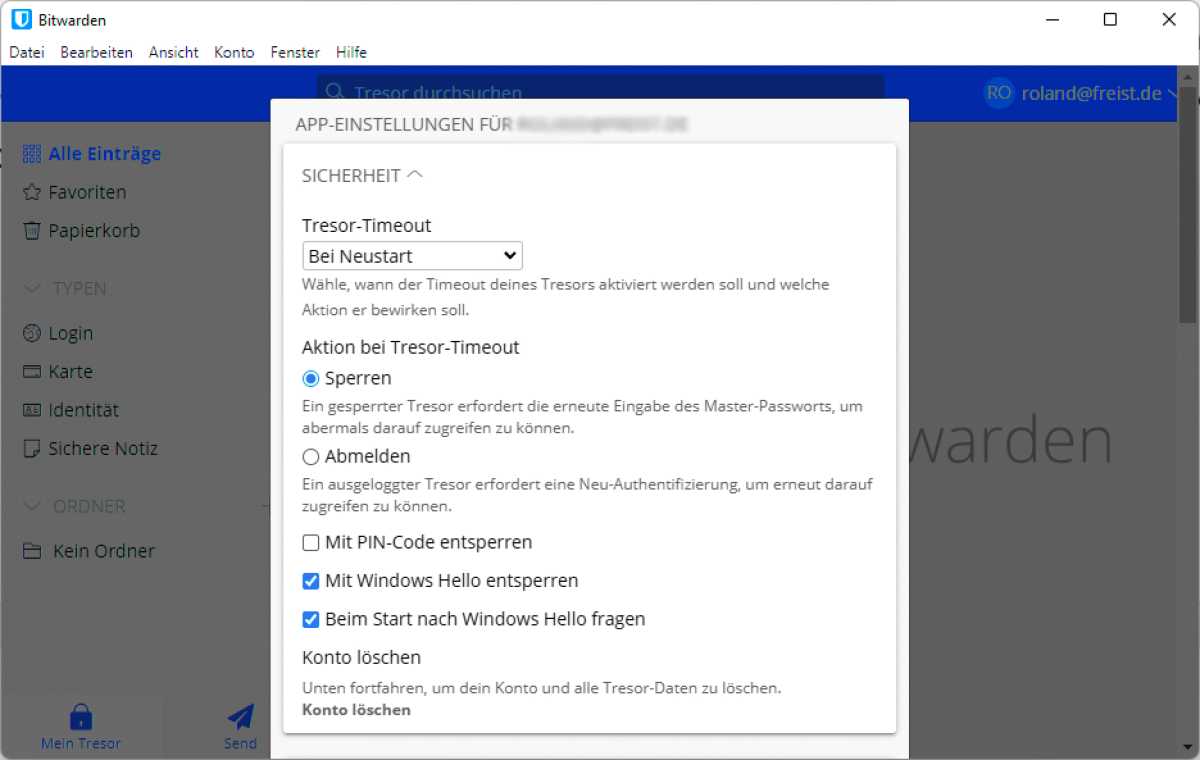1200x760 pixels.
Task: Click the Karte credit card icon
Action: [32, 372]
